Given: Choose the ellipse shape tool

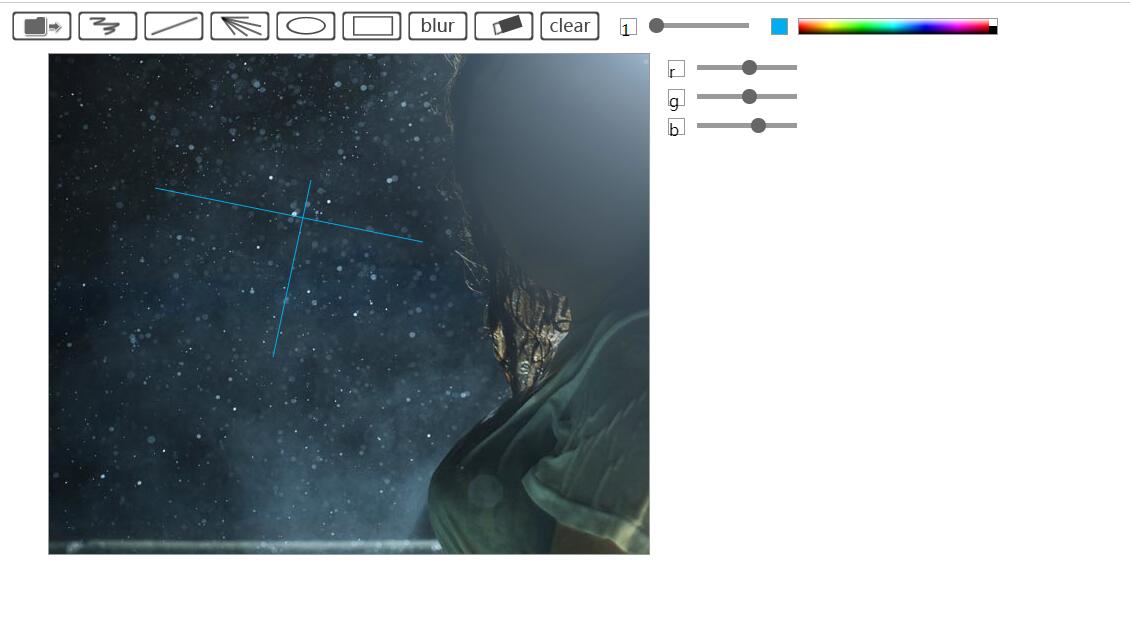Looking at the screenshot, I should tap(306, 26).
